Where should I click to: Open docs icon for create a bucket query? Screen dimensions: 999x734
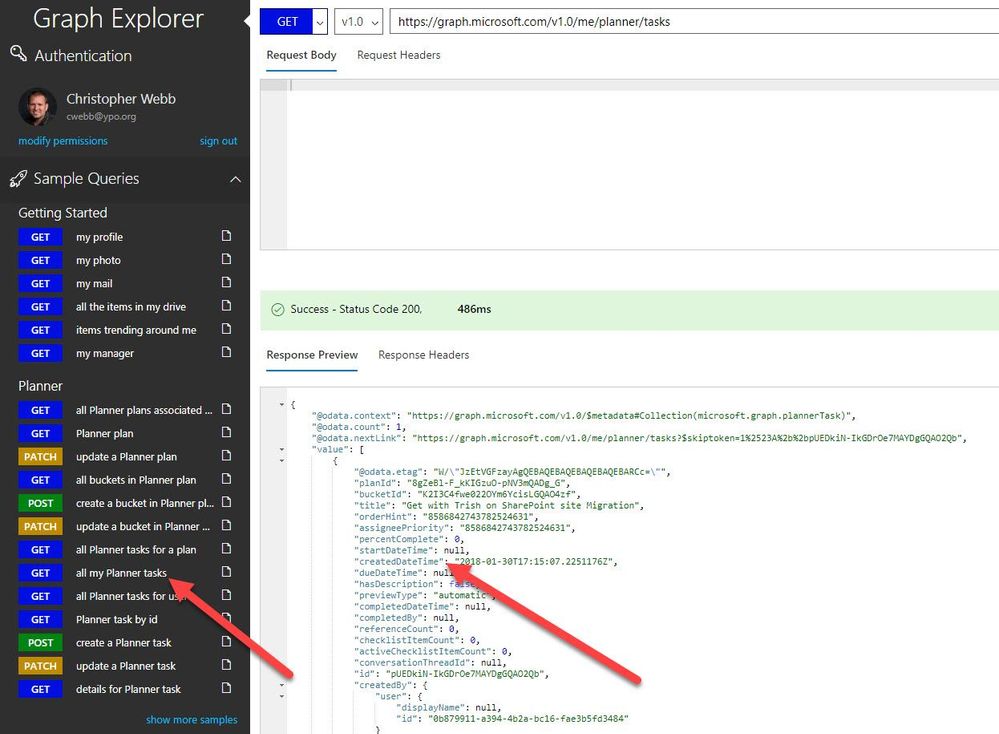226,502
